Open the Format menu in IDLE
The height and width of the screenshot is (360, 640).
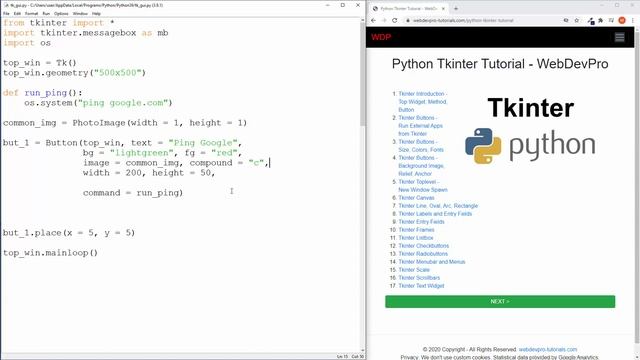pos(31,13)
